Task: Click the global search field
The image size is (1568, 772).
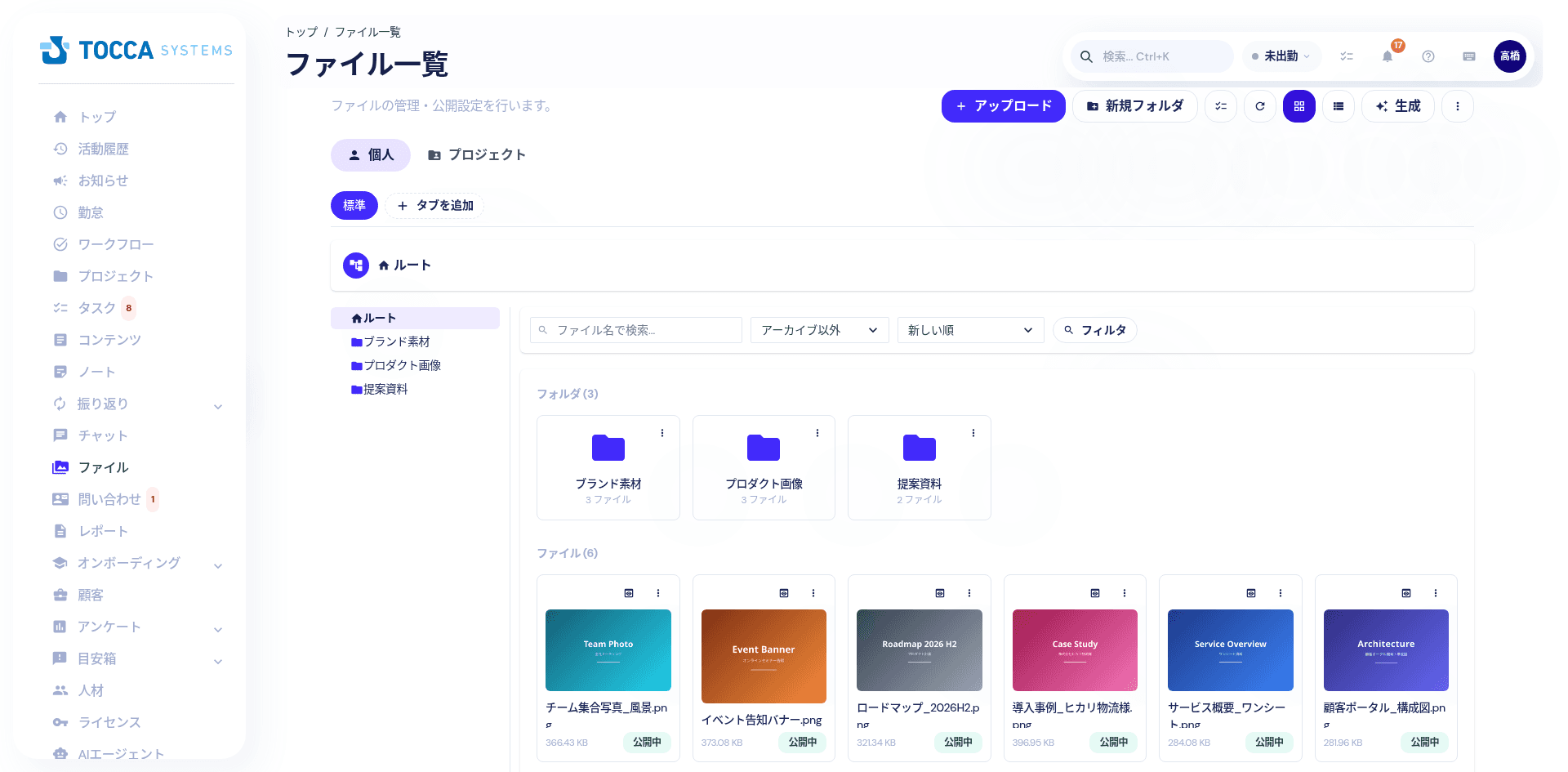Action: click(1152, 56)
